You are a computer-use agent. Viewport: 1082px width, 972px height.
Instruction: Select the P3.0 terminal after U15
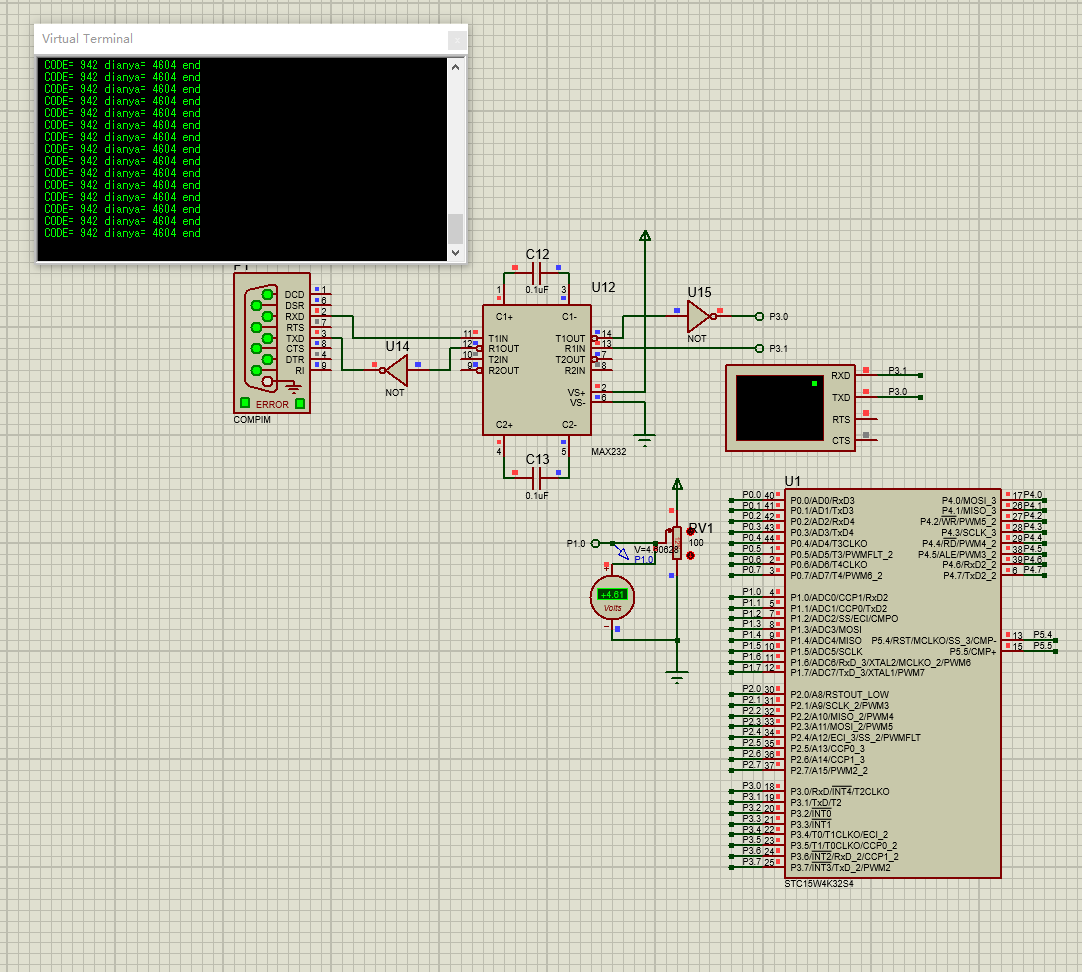[x=759, y=317]
